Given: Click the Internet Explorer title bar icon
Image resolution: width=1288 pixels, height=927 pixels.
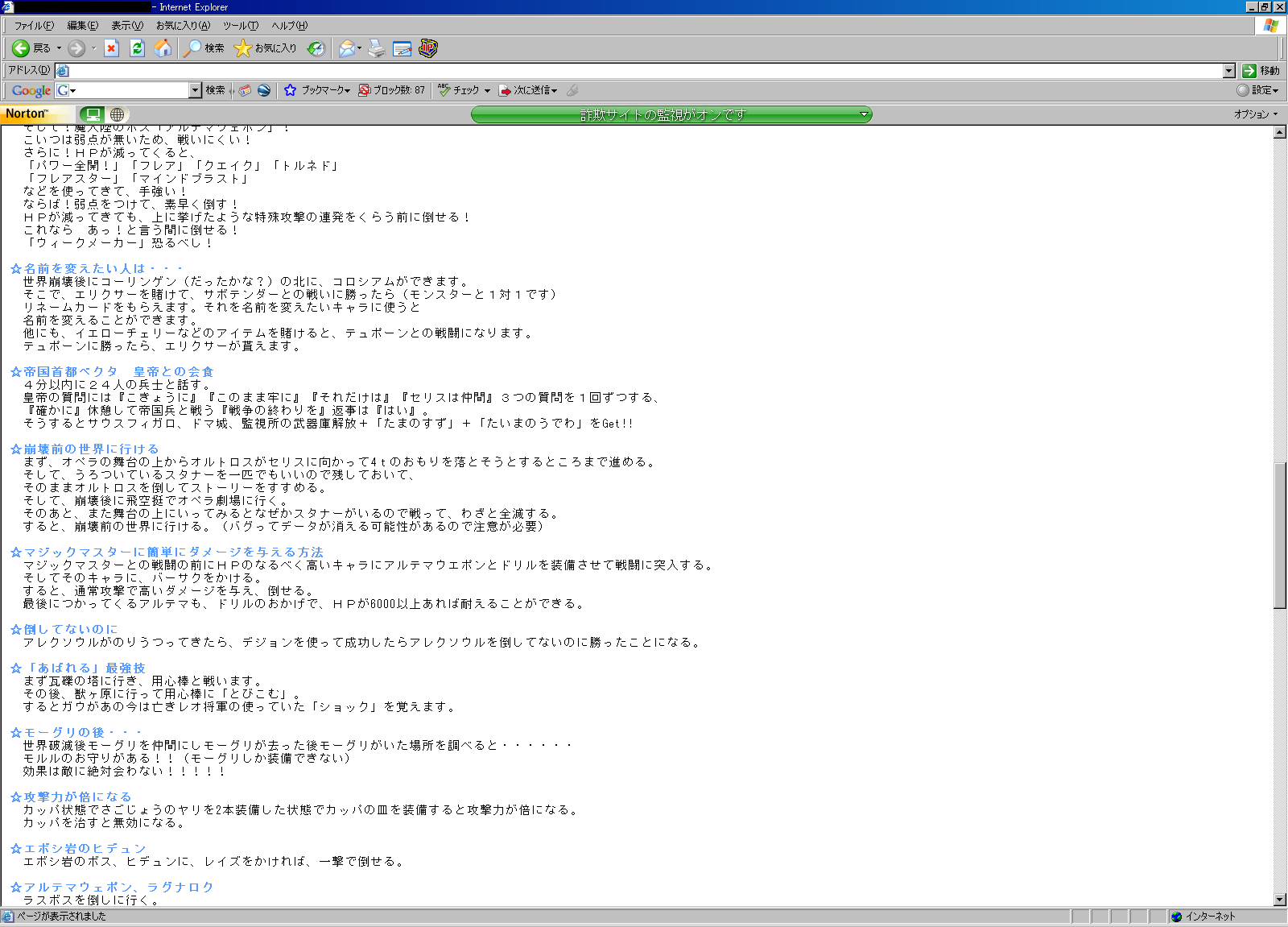Looking at the screenshot, I should [x=7, y=6].
